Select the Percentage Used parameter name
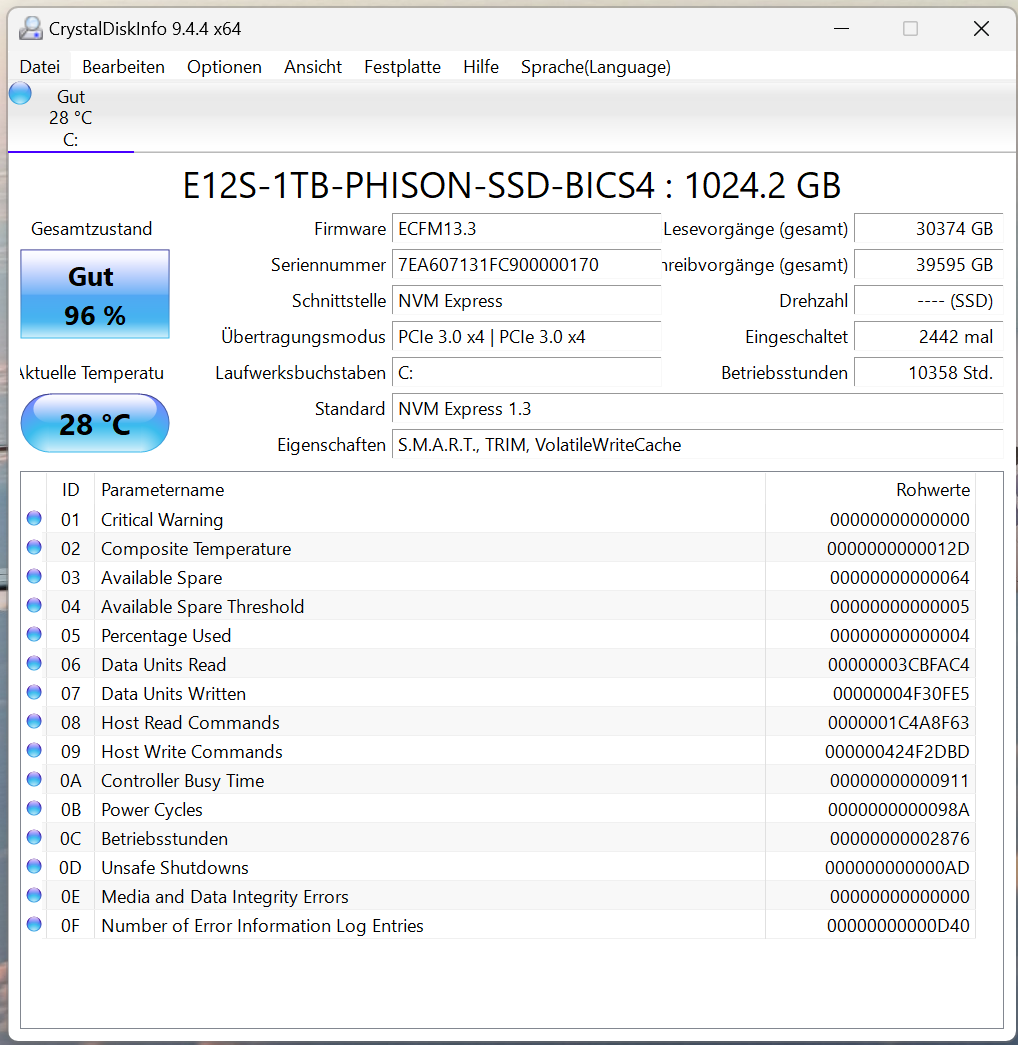 [166, 636]
